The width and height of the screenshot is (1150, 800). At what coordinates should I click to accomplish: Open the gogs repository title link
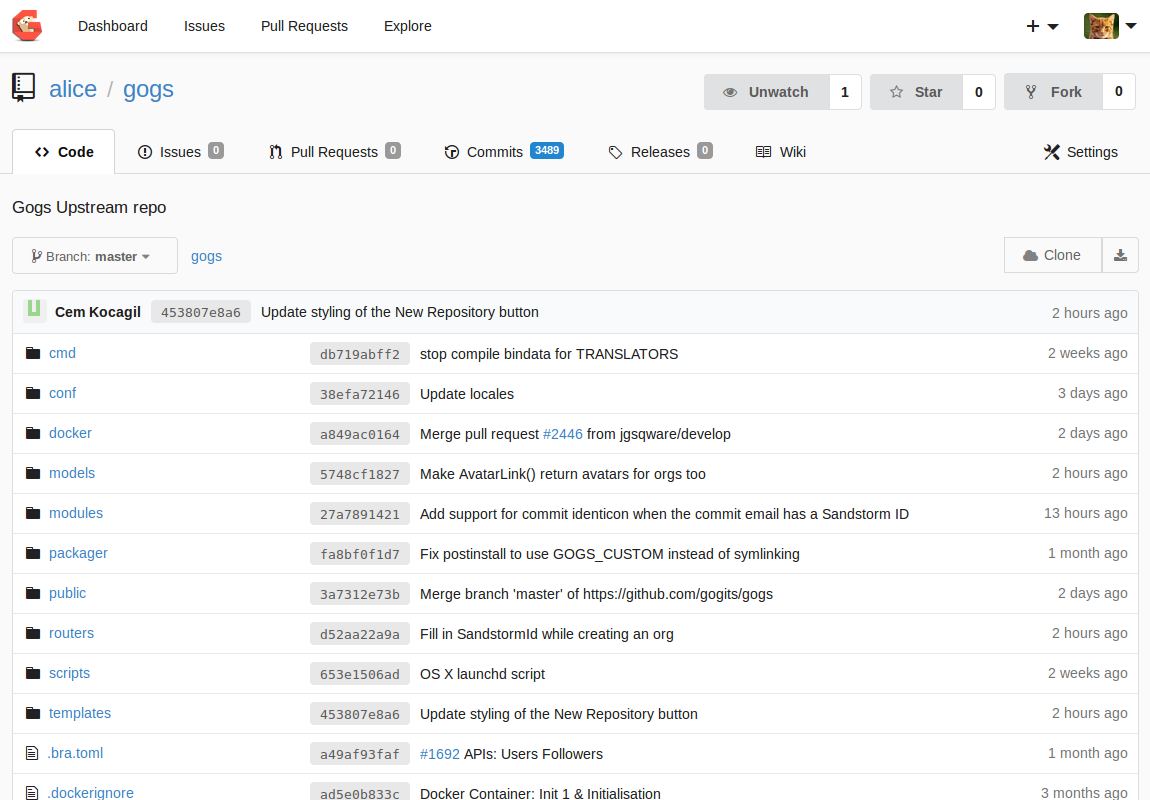click(148, 89)
